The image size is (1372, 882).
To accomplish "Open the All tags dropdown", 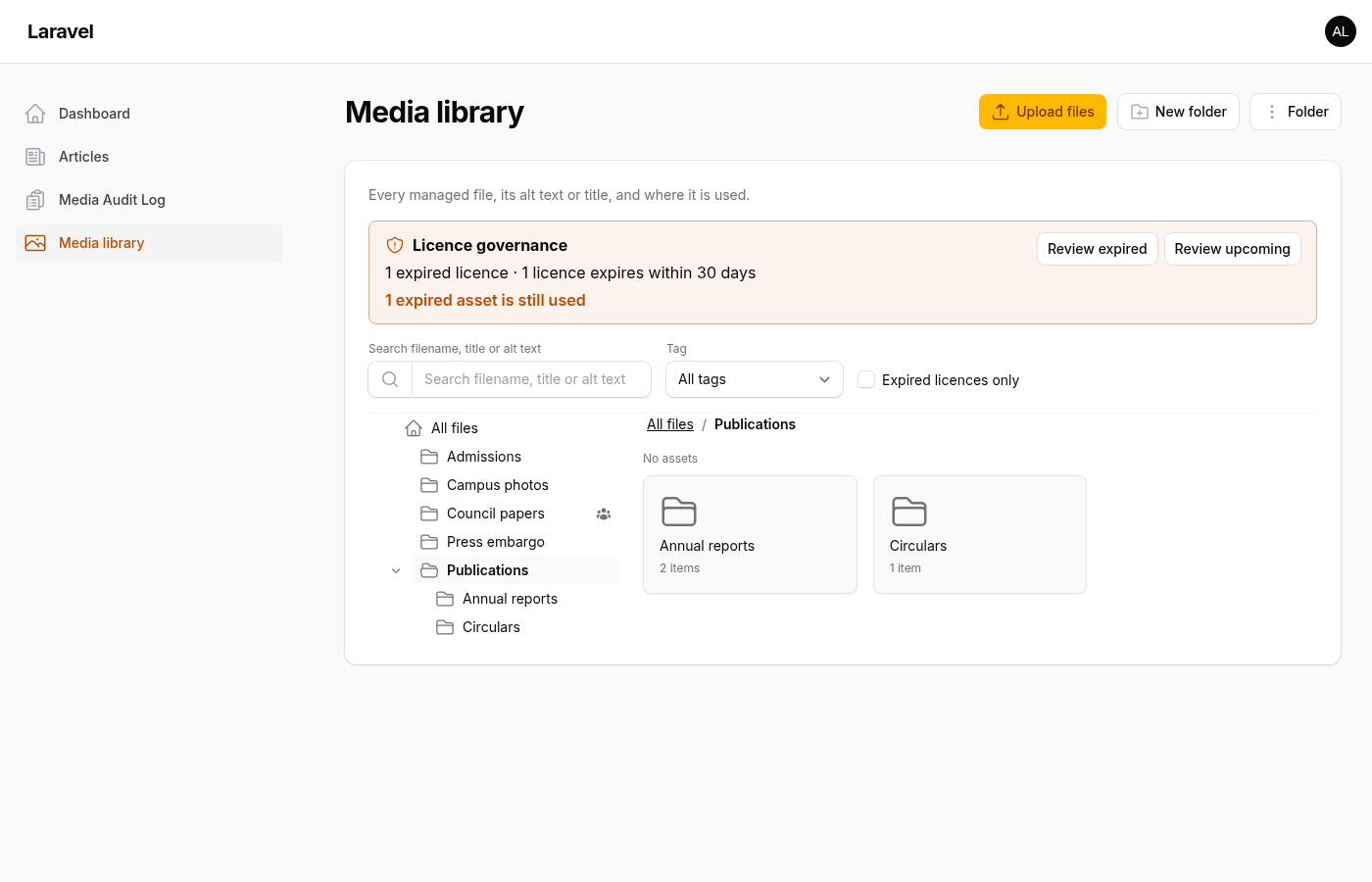I will 755,379.
